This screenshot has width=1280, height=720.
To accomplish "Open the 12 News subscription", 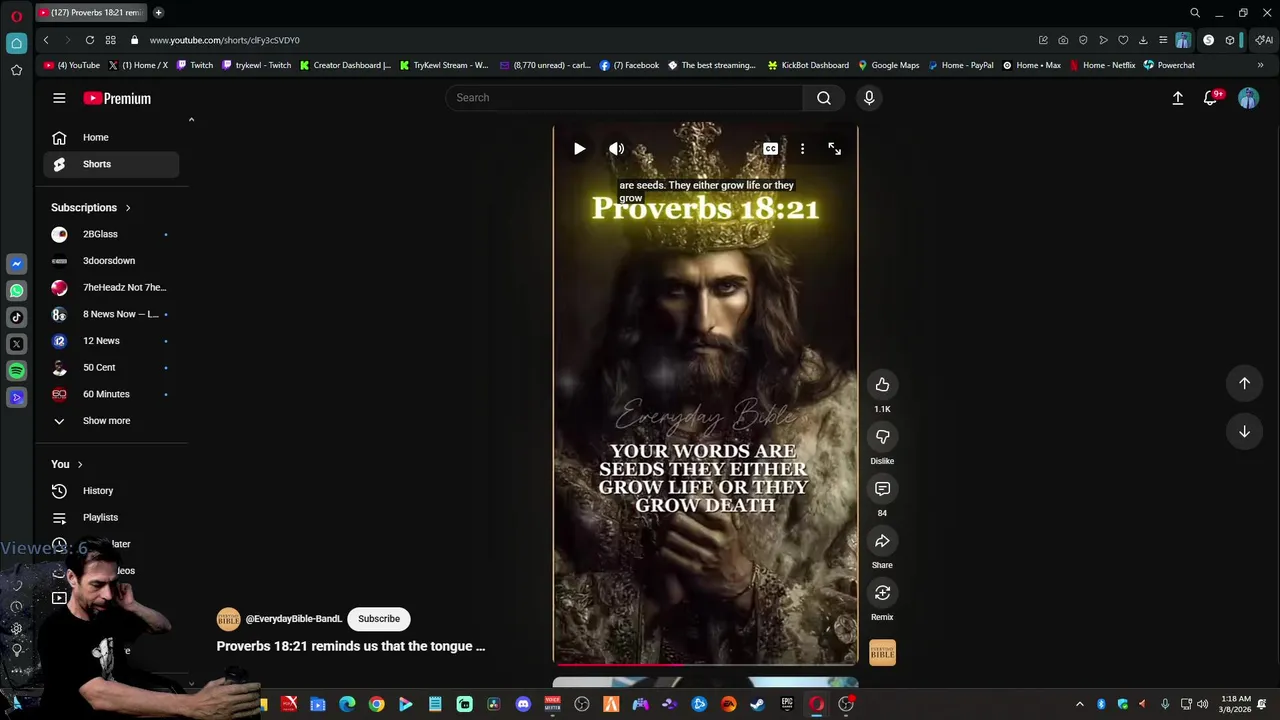I will point(111,341).
